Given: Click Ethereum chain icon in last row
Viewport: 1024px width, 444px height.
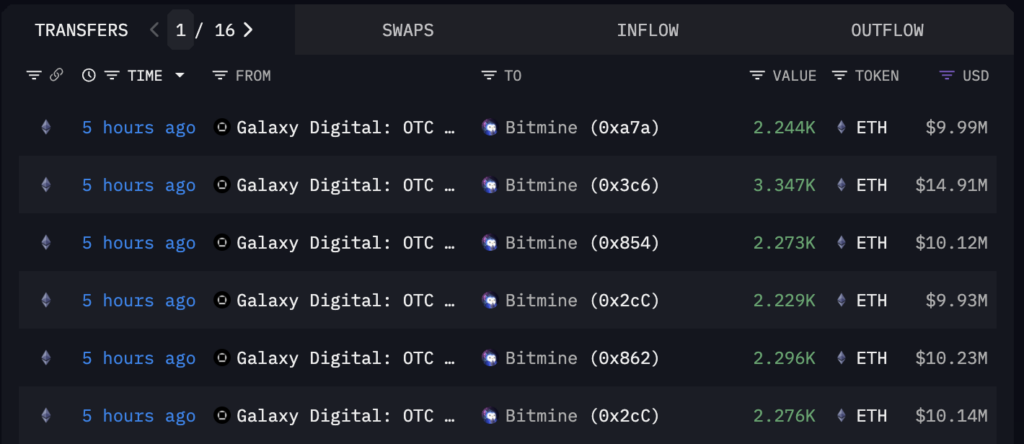Looking at the screenshot, I should (46, 415).
